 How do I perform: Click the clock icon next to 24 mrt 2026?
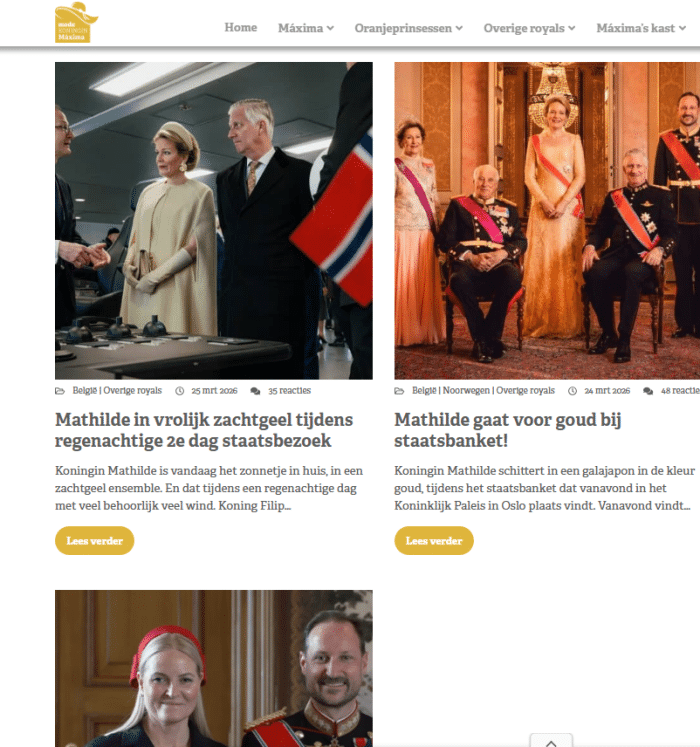point(572,391)
